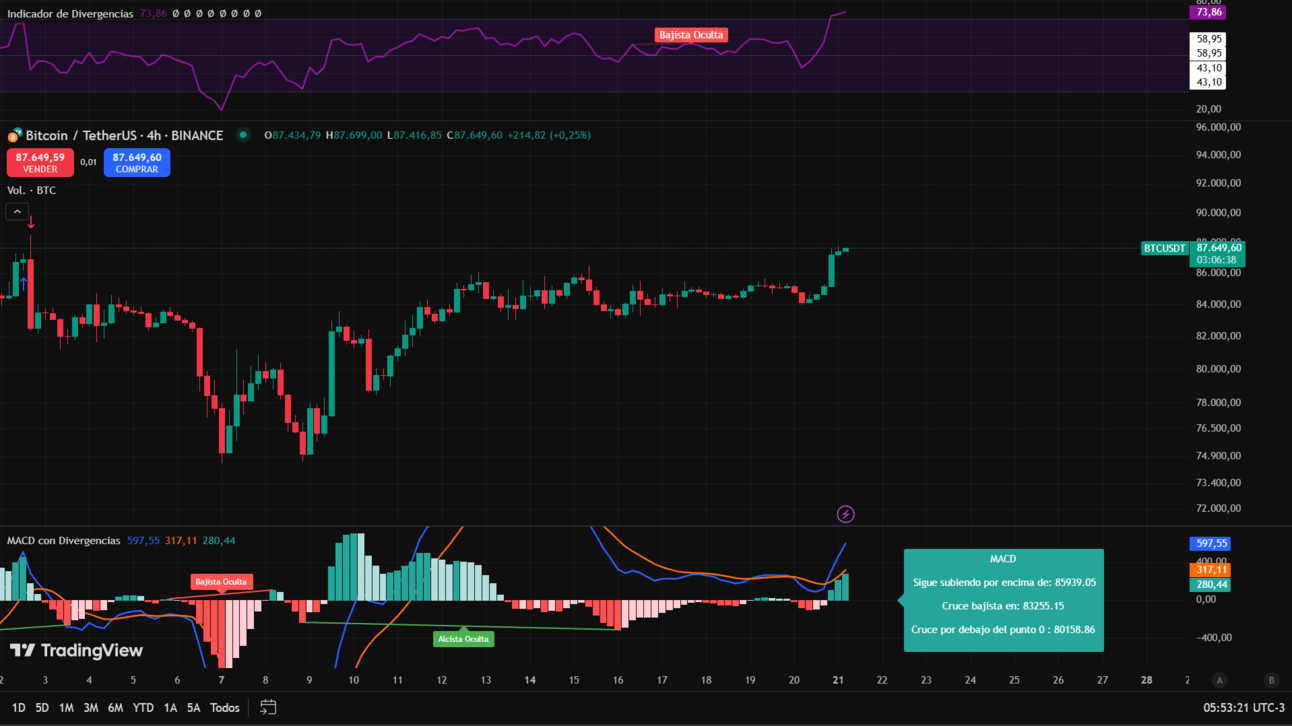
Task: Click date 21 on the time axis
Action: click(838, 680)
